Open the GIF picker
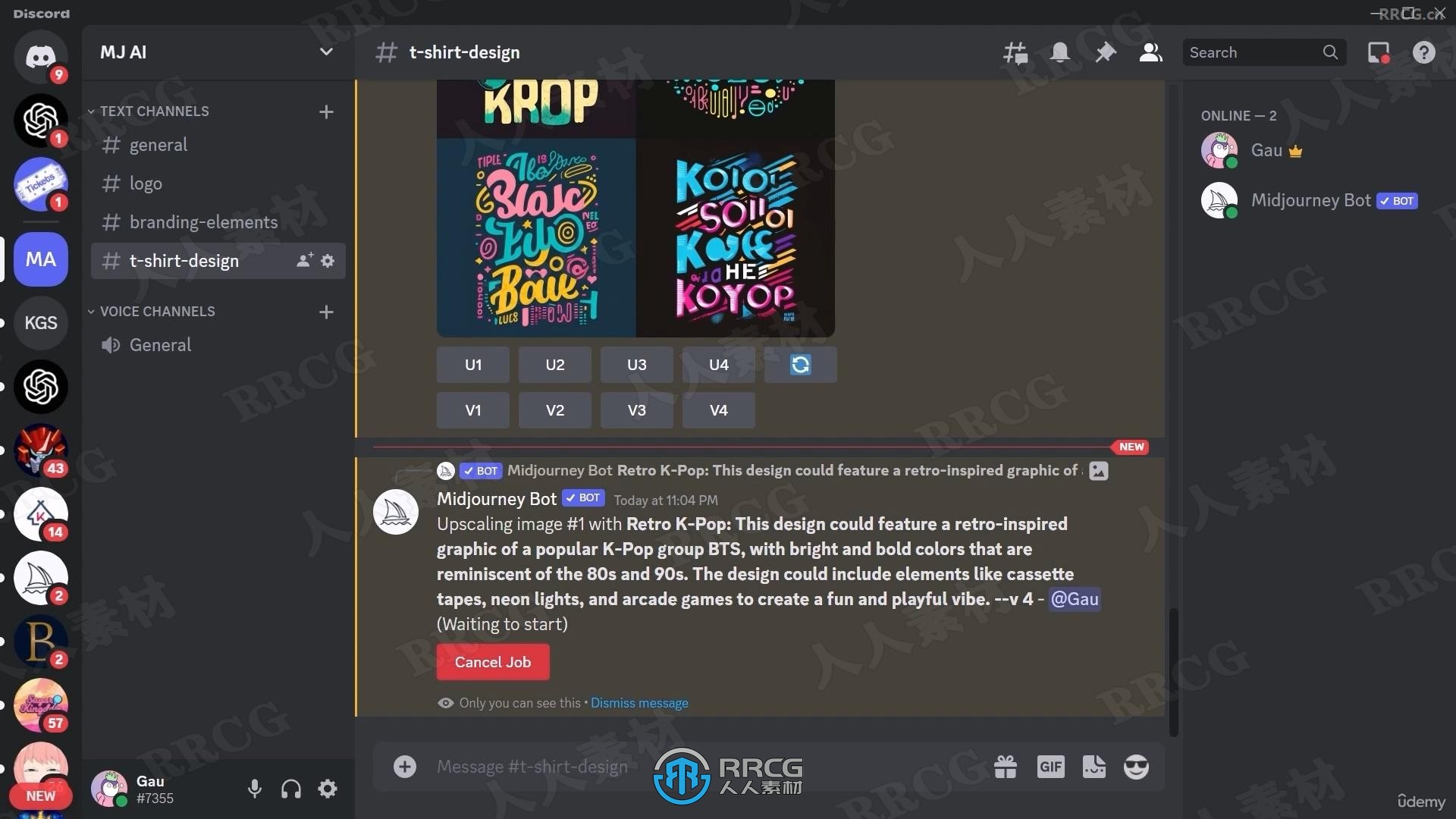The image size is (1456, 819). tap(1050, 767)
